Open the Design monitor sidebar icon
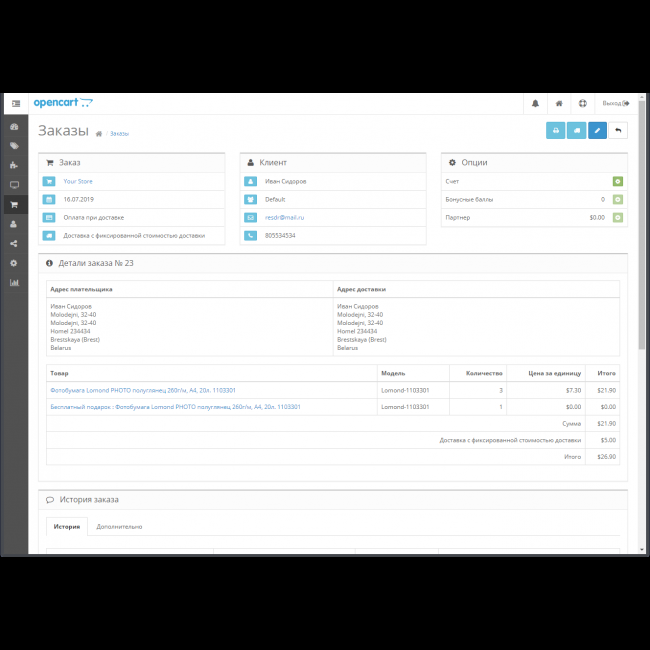 click(x=14, y=185)
